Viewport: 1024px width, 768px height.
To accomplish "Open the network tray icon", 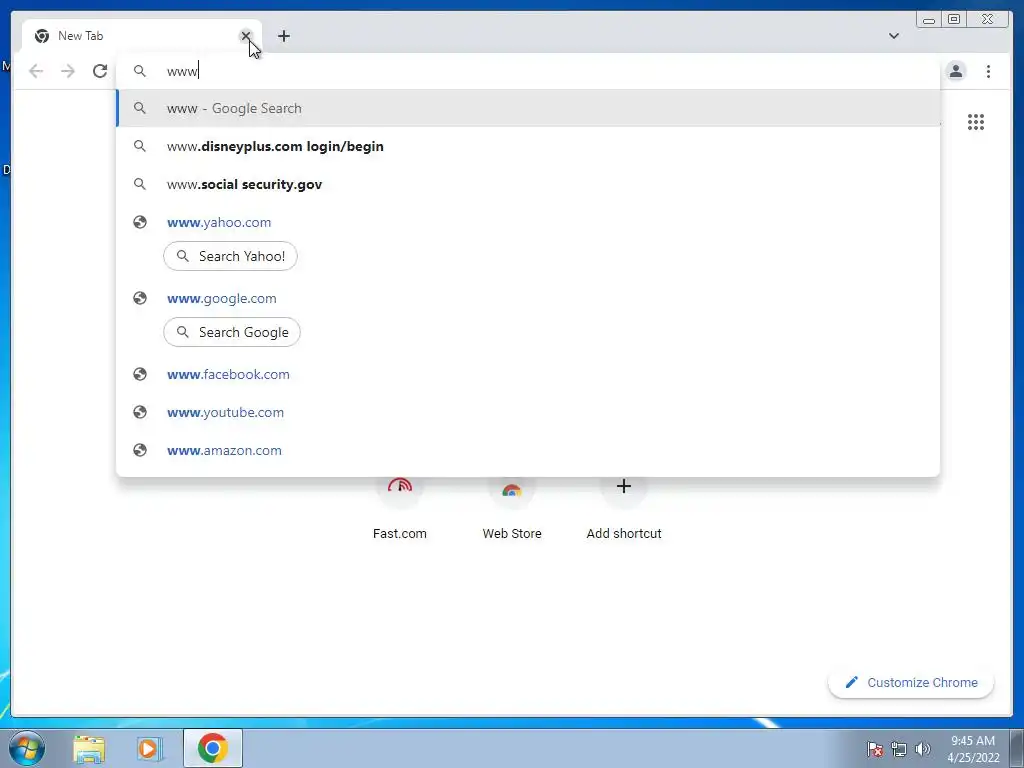I will point(899,749).
